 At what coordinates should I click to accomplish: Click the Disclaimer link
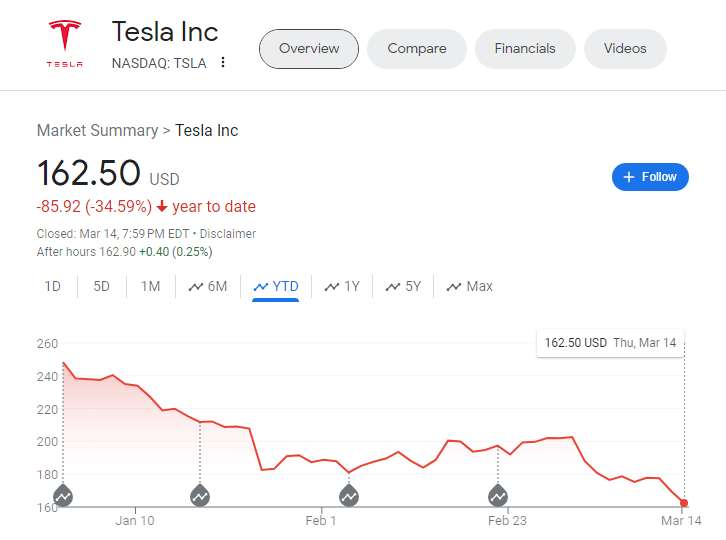(x=228, y=233)
